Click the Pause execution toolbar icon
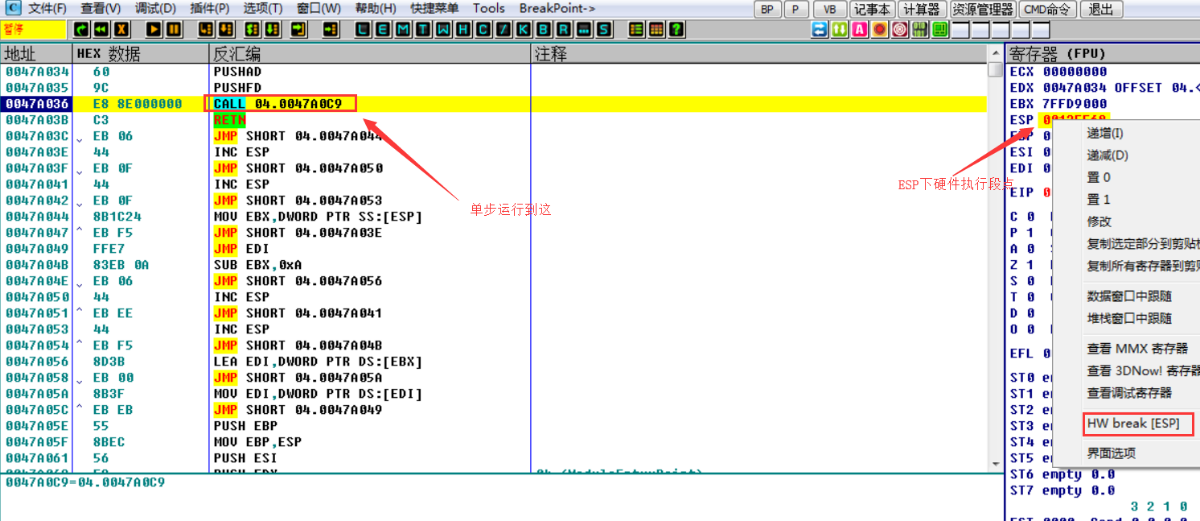Viewport: 1200px width, 521px height. coord(173,29)
